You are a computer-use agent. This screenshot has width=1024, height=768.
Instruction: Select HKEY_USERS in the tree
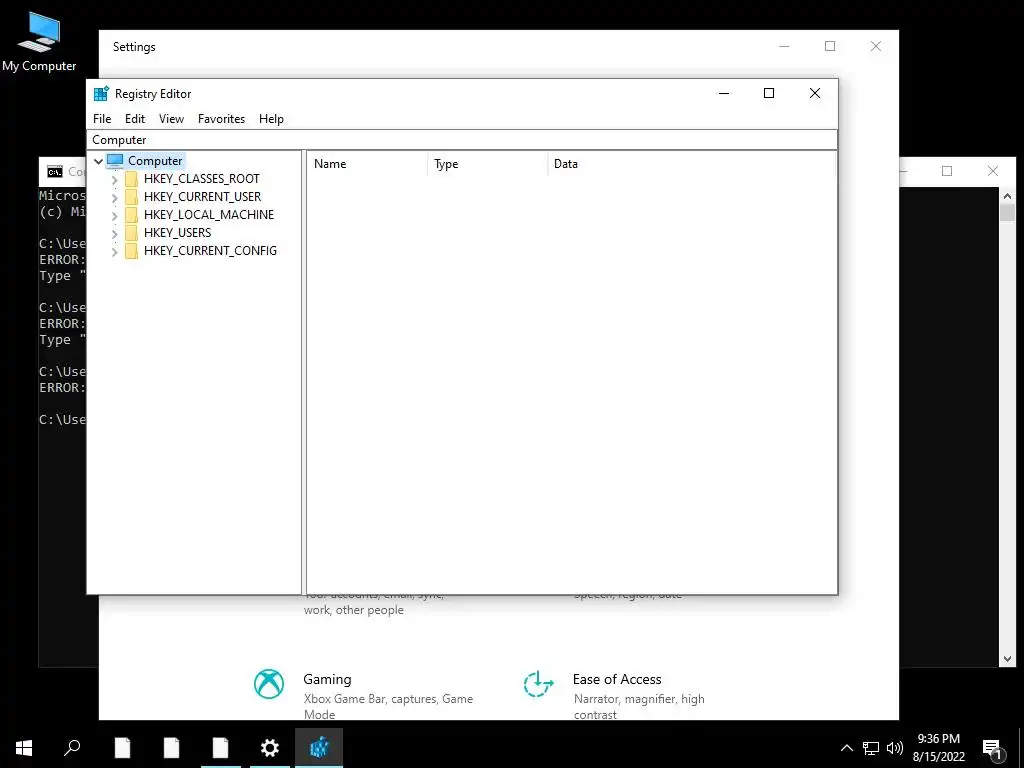point(178,232)
